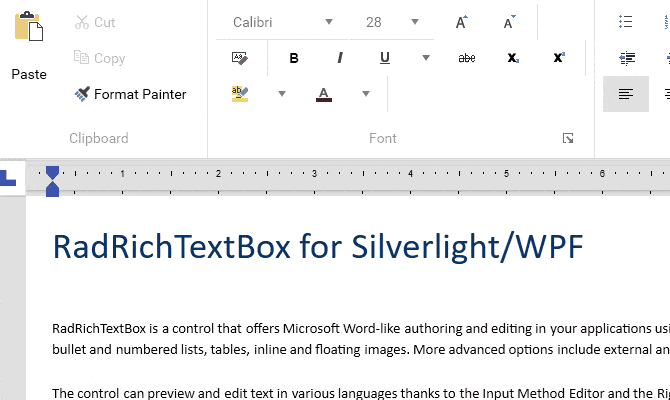Expand the underline style dropdown arrow
Image resolution: width=670 pixels, height=400 pixels.
click(426, 58)
